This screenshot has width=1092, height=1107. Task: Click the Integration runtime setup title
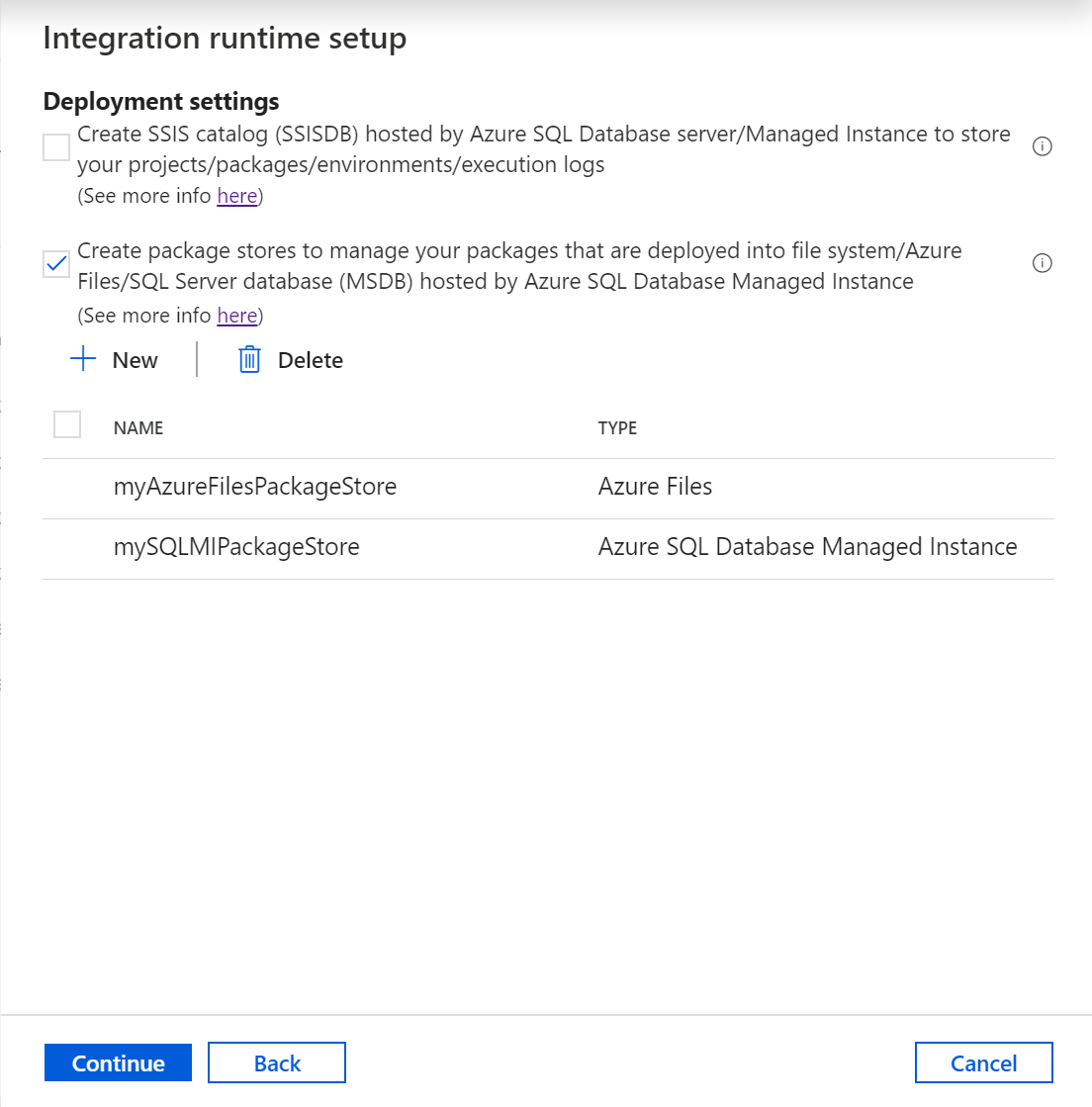pyautogui.click(x=224, y=38)
